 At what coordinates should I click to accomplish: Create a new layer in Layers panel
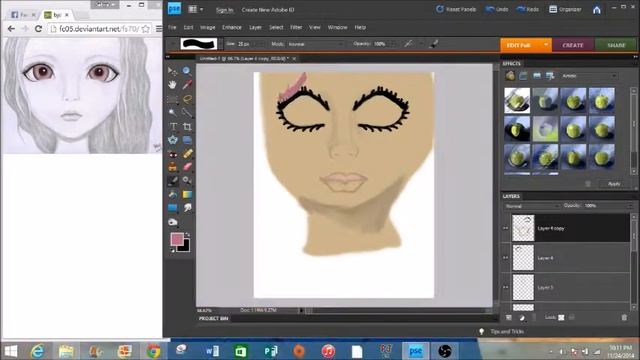(509, 317)
